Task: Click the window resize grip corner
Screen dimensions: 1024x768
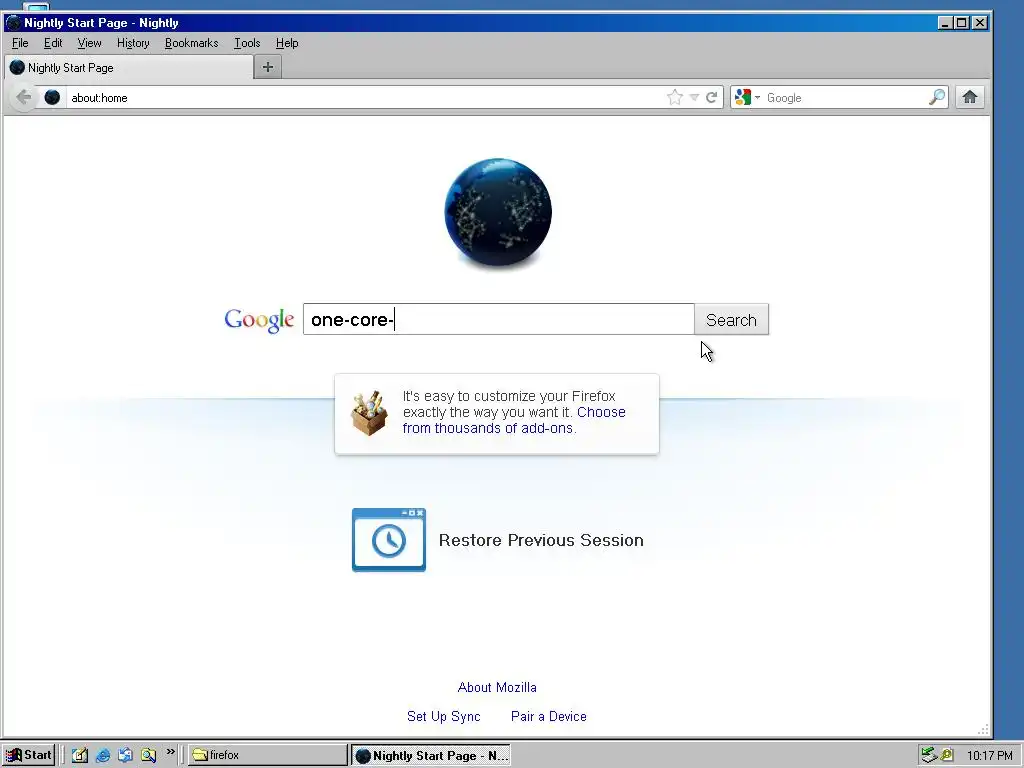Action: 983,729
